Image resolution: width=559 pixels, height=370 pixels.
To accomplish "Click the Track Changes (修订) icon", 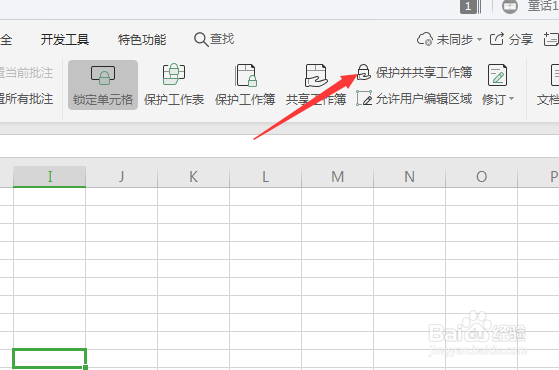I will click(x=497, y=75).
